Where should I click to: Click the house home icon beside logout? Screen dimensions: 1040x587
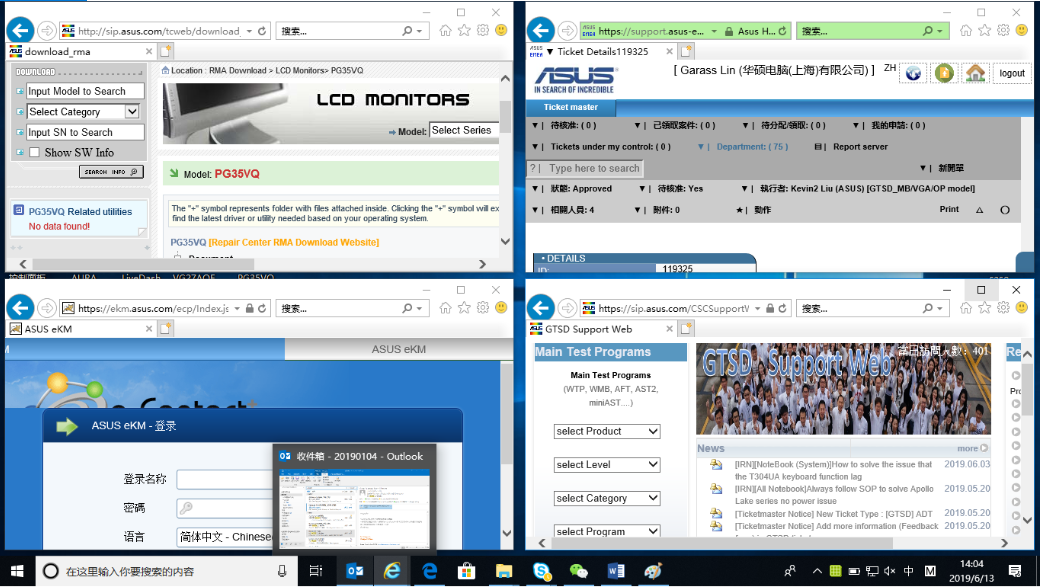tap(976, 73)
